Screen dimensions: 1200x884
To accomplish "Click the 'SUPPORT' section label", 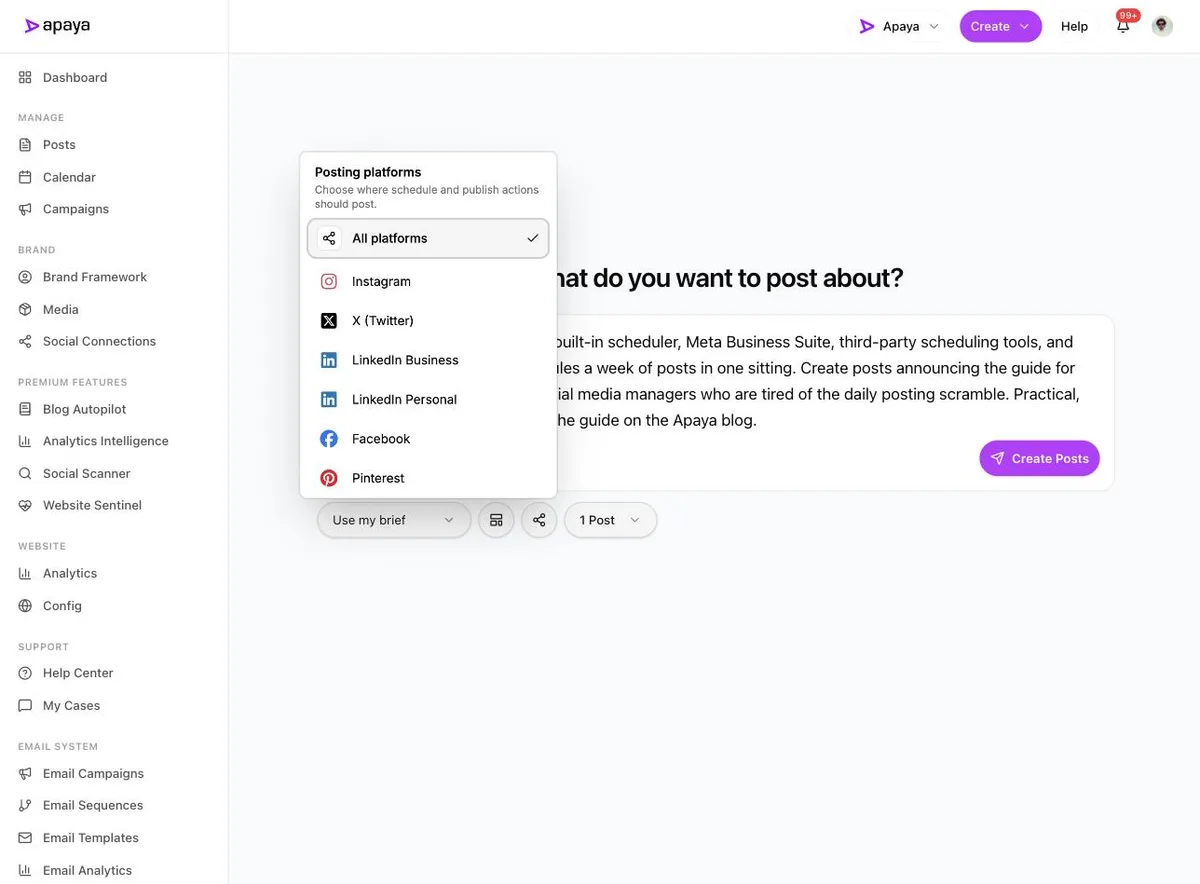I will (x=43, y=647).
